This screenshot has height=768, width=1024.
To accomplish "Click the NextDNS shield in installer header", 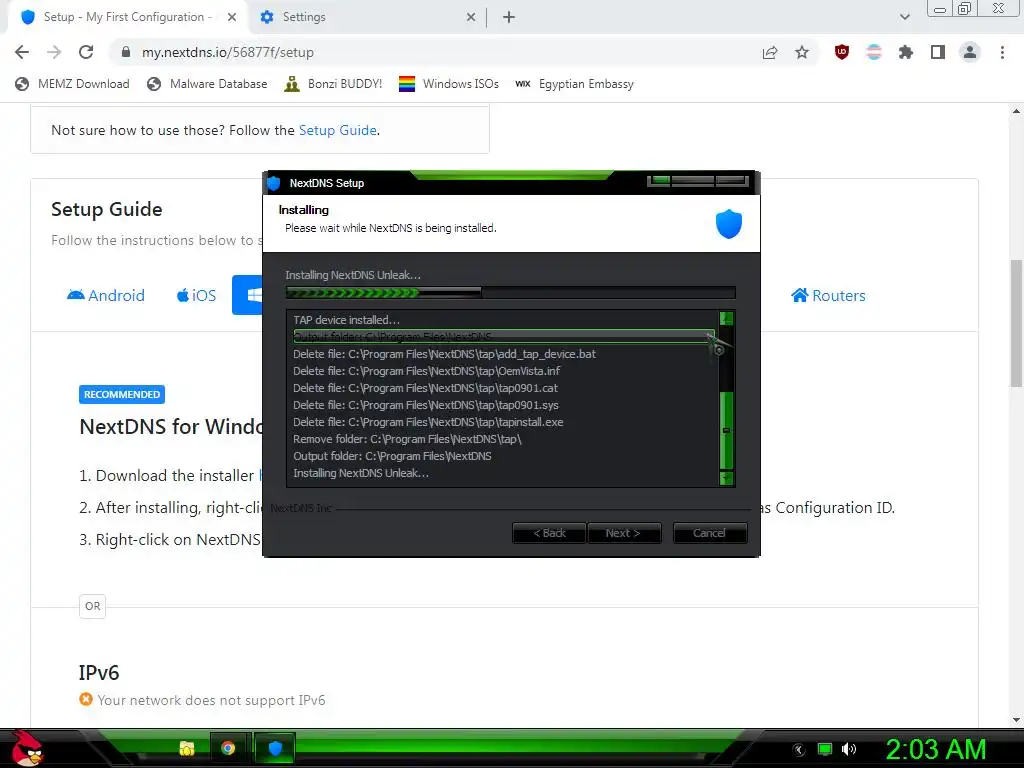I will [729, 223].
